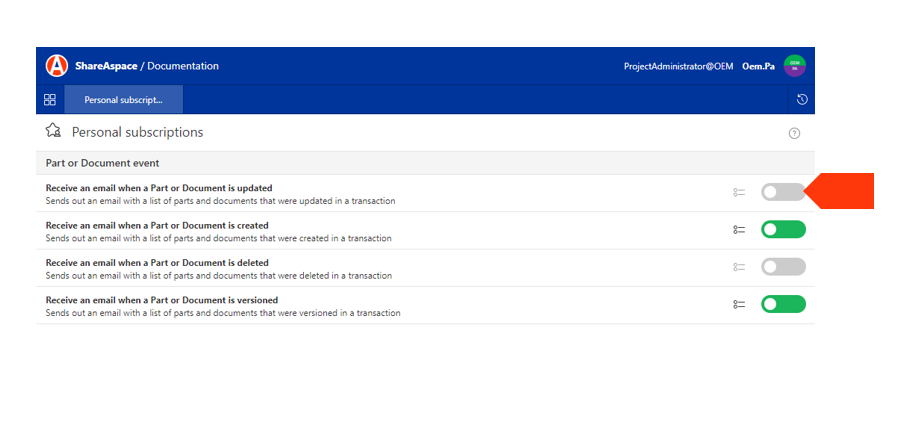Open filter settings icon for created event
898x437 pixels.
point(739,230)
